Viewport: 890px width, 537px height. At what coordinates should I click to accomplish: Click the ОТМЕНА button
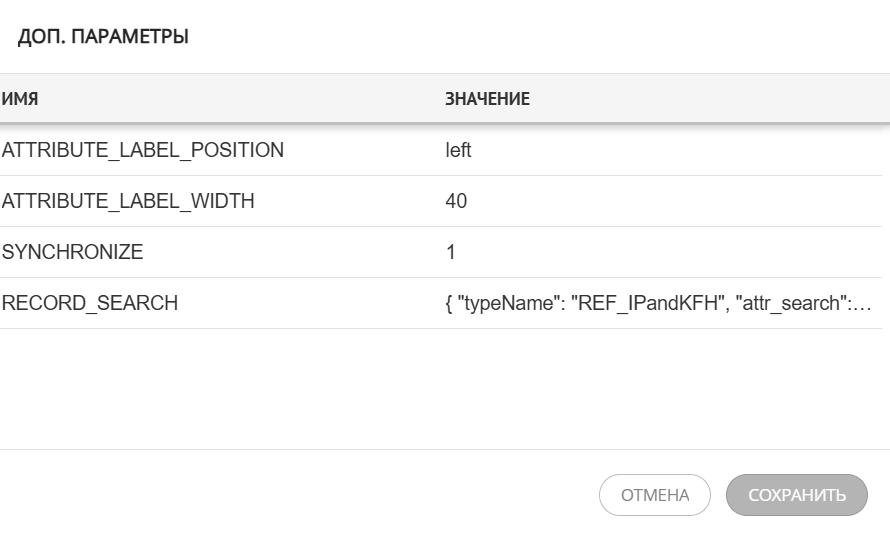click(654, 495)
